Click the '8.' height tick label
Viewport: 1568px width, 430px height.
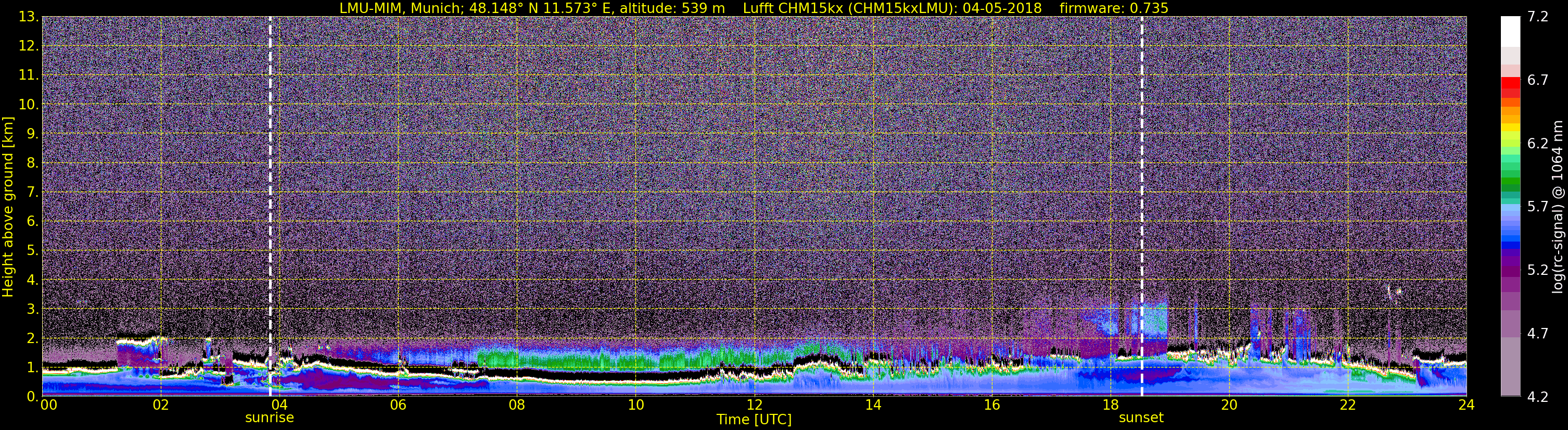coord(32,162)
